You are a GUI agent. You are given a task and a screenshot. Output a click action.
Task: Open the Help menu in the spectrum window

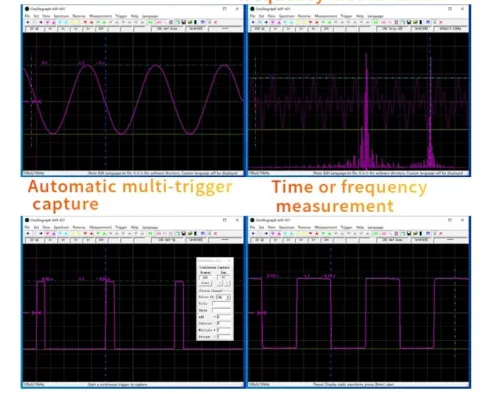[360, 16]
